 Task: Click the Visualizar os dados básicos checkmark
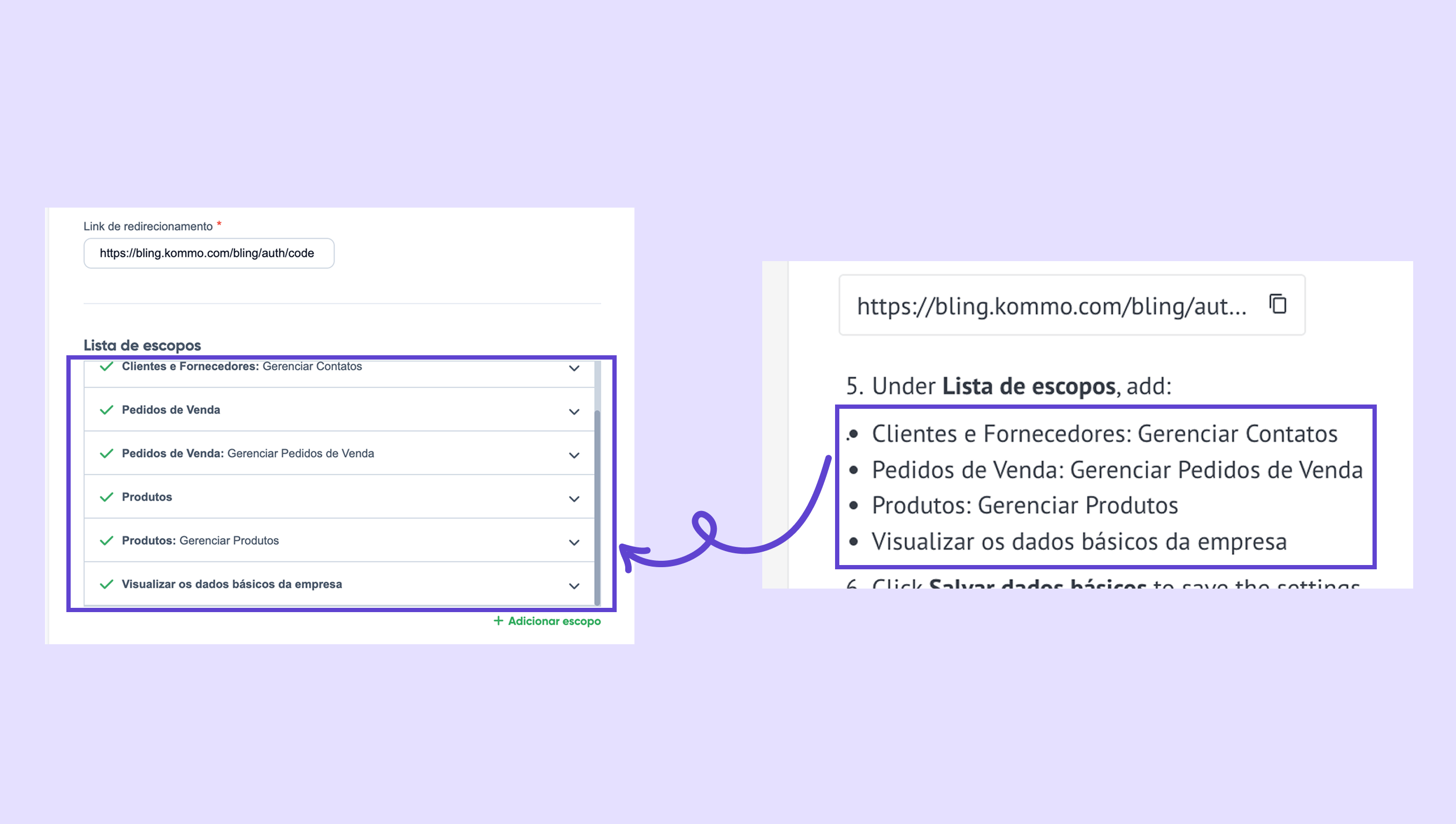pos(107,584)
